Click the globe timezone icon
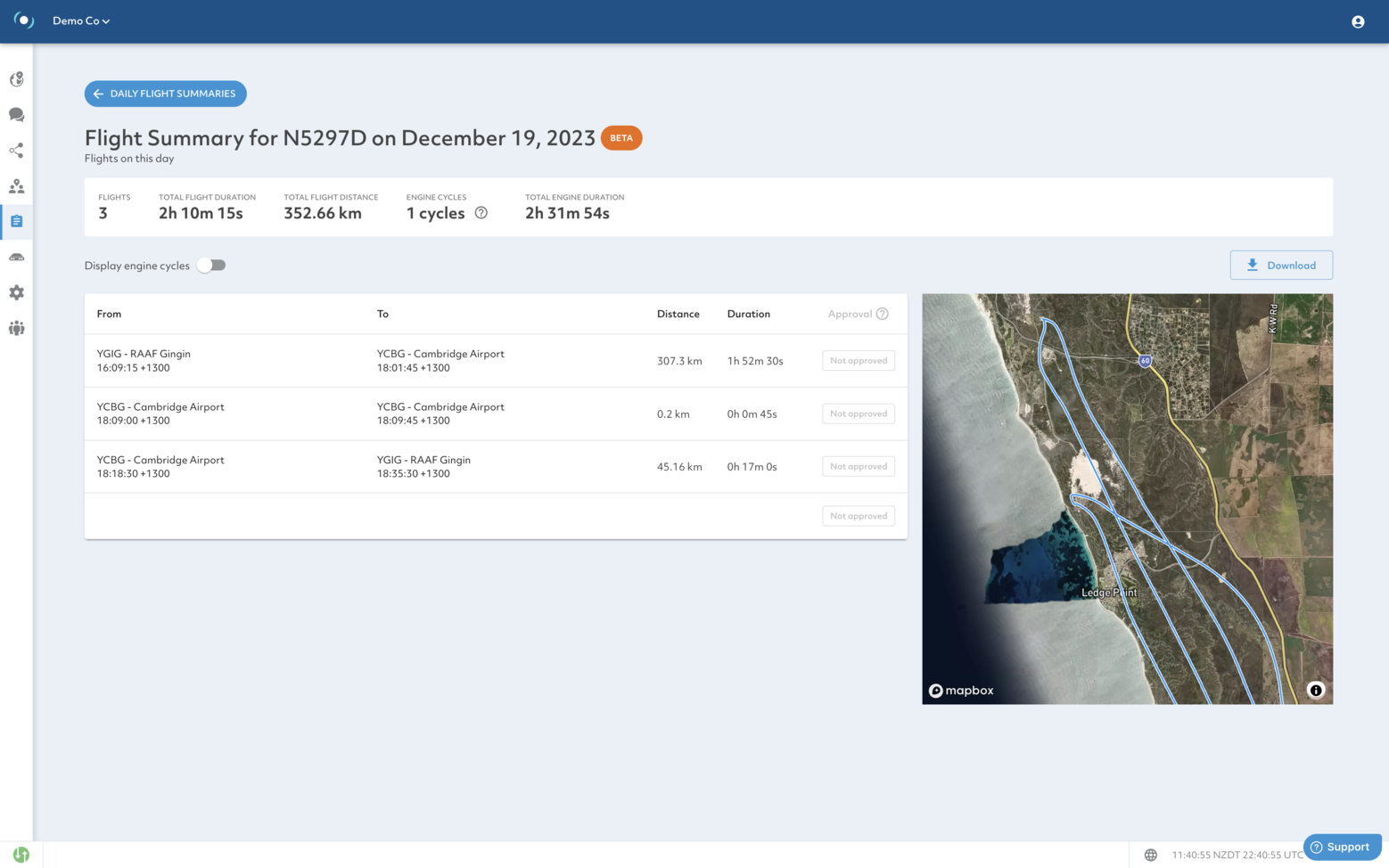The width and height of the screenshot is (1389, 868). pos(1151,855)
